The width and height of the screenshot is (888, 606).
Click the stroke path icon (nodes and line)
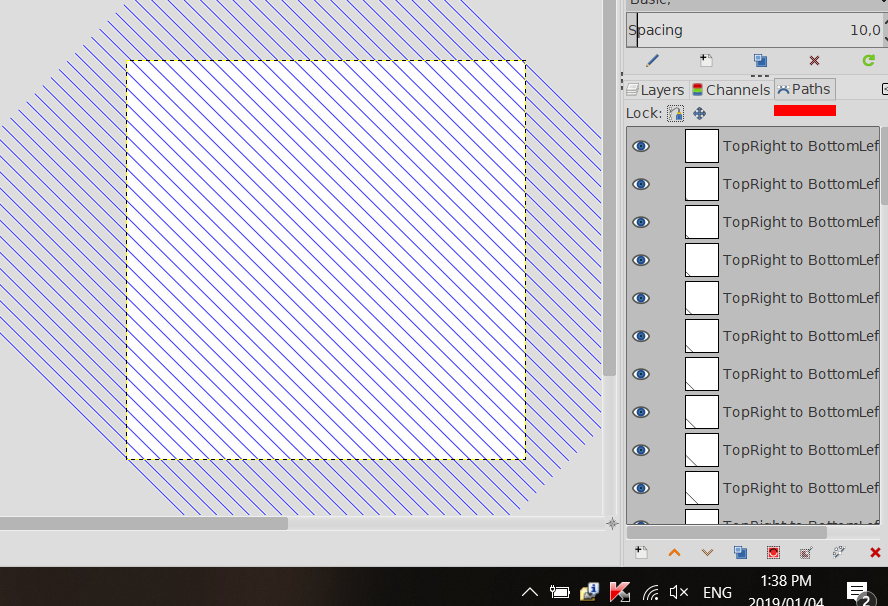click(x=839, y=552)
